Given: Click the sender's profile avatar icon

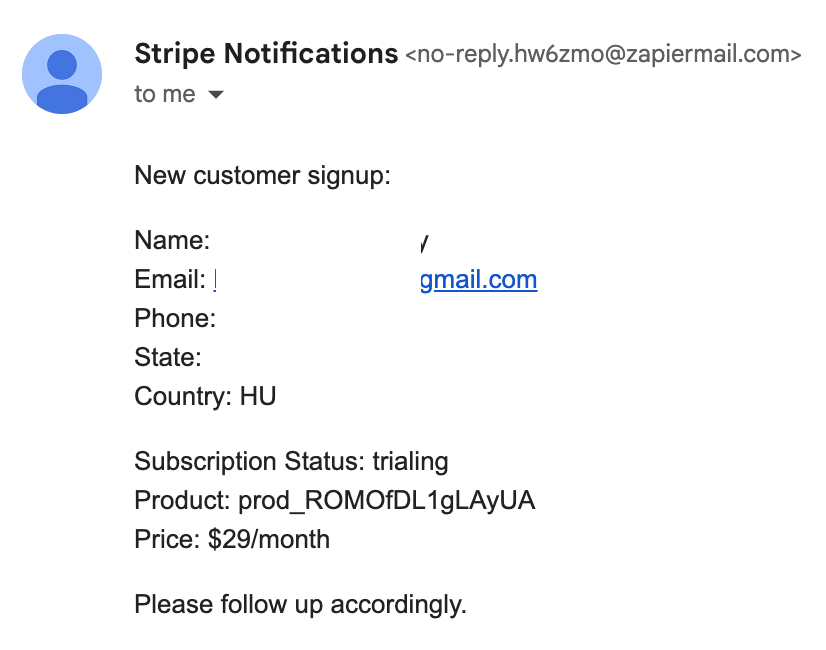Looking at the screenshot, I should tap(62, 74).
